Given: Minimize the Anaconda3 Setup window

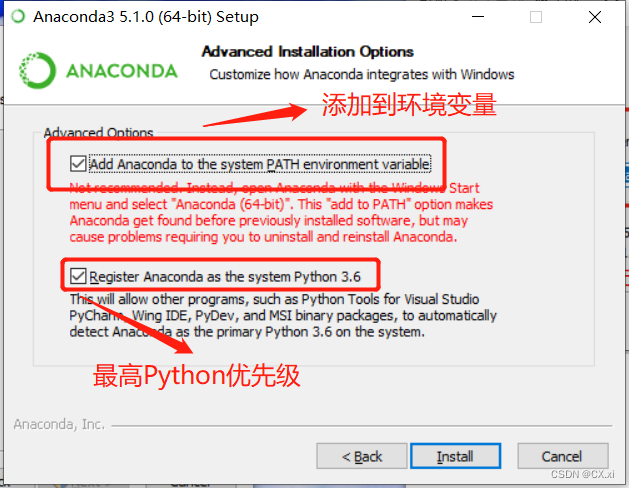Looking at the screenshot, I should pos(478,17).
